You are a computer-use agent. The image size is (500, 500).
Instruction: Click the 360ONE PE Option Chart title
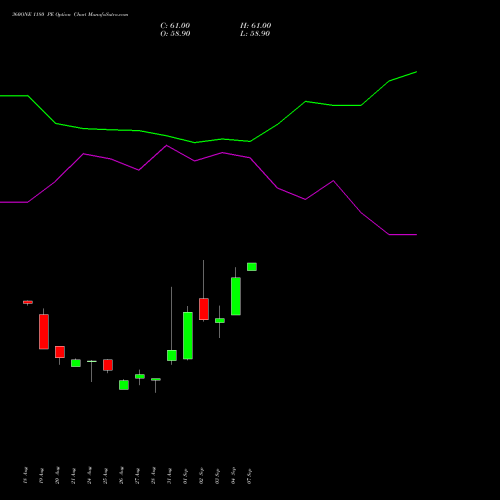[x=70, y=15]
